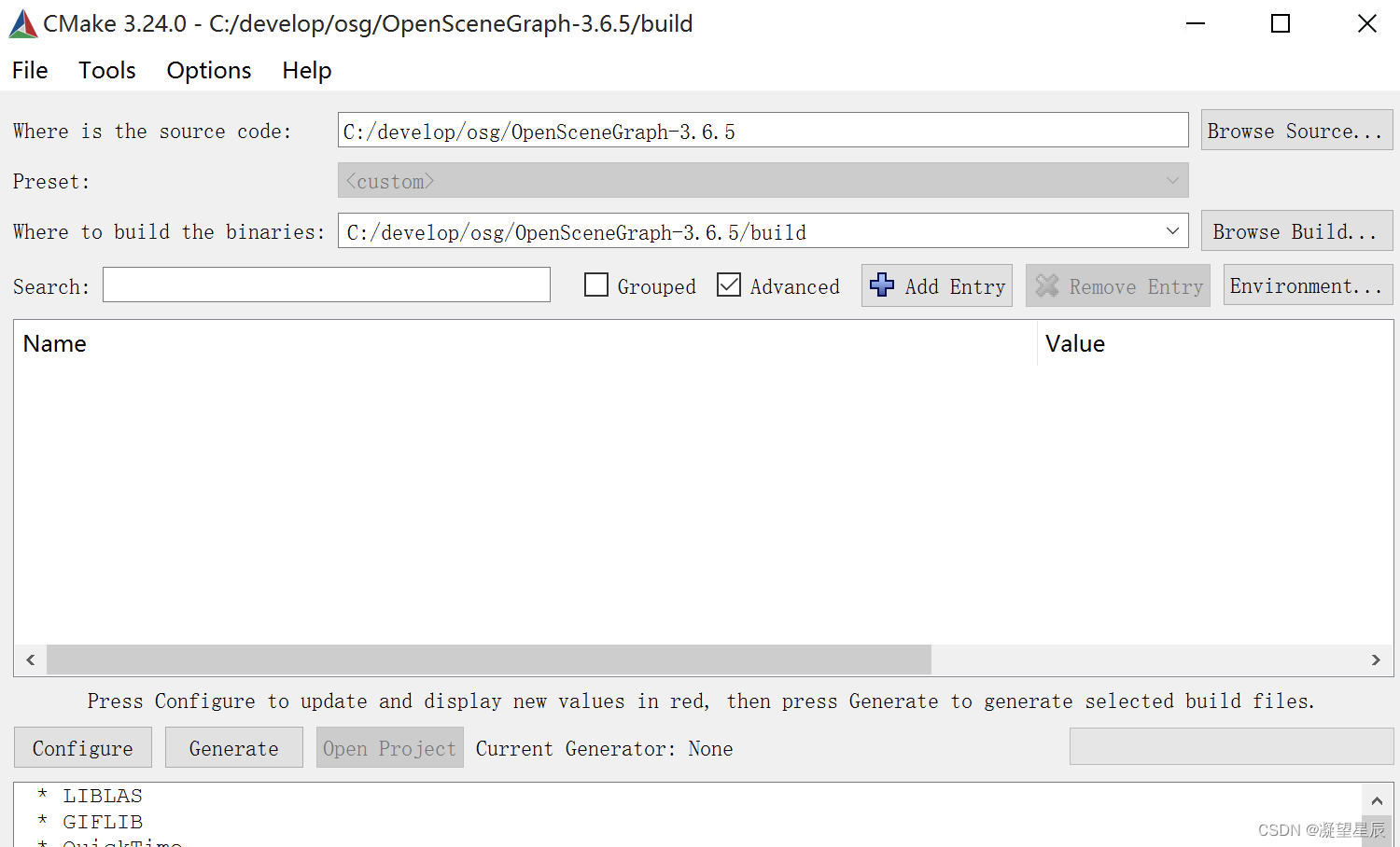The image size is (1400, 847).
Task: Open the Options menu
Action: [208, 70]
